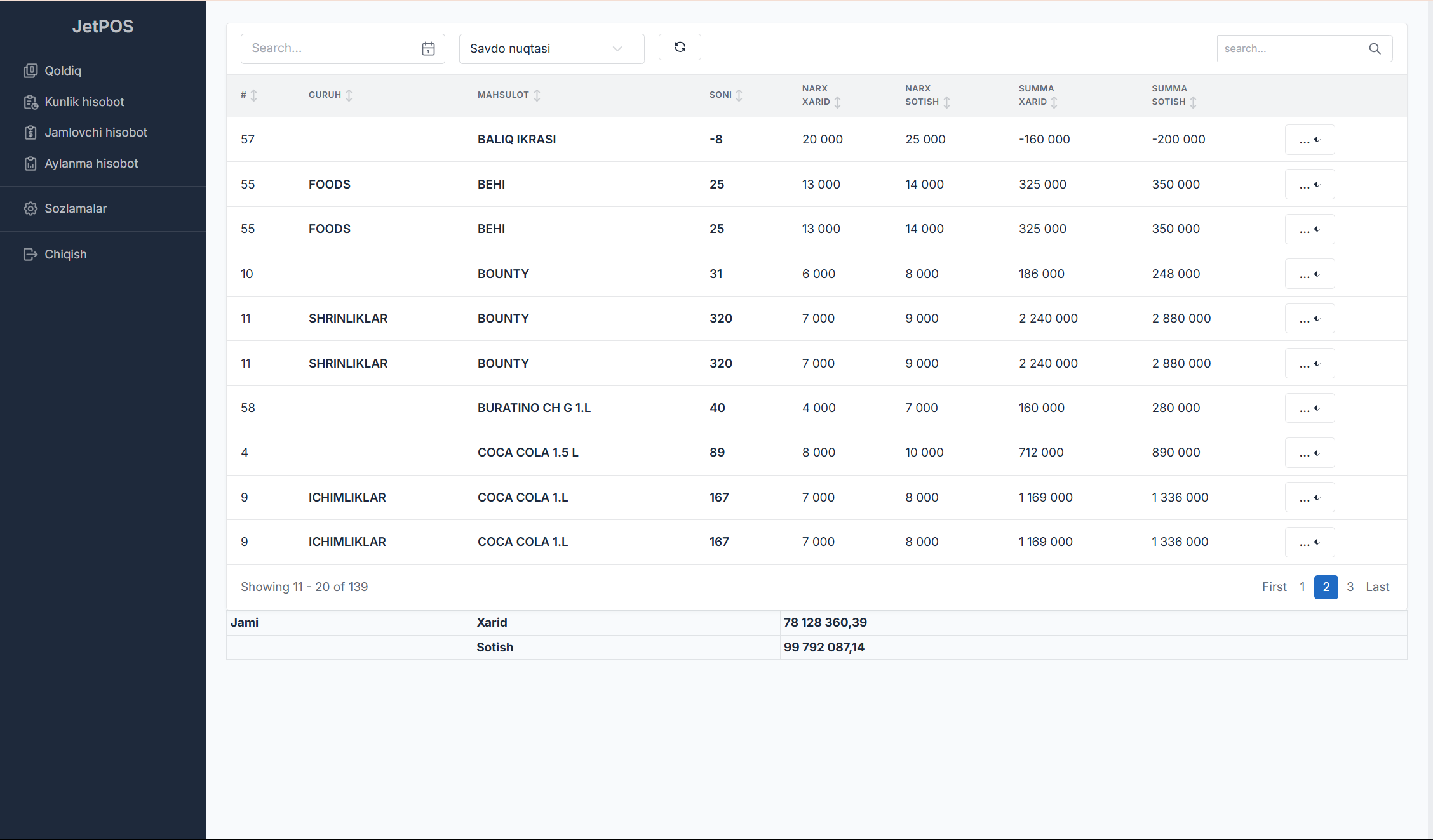
Task: Click the magnifier search icon
Action: pyautogui.click(x=1375, y=48)
